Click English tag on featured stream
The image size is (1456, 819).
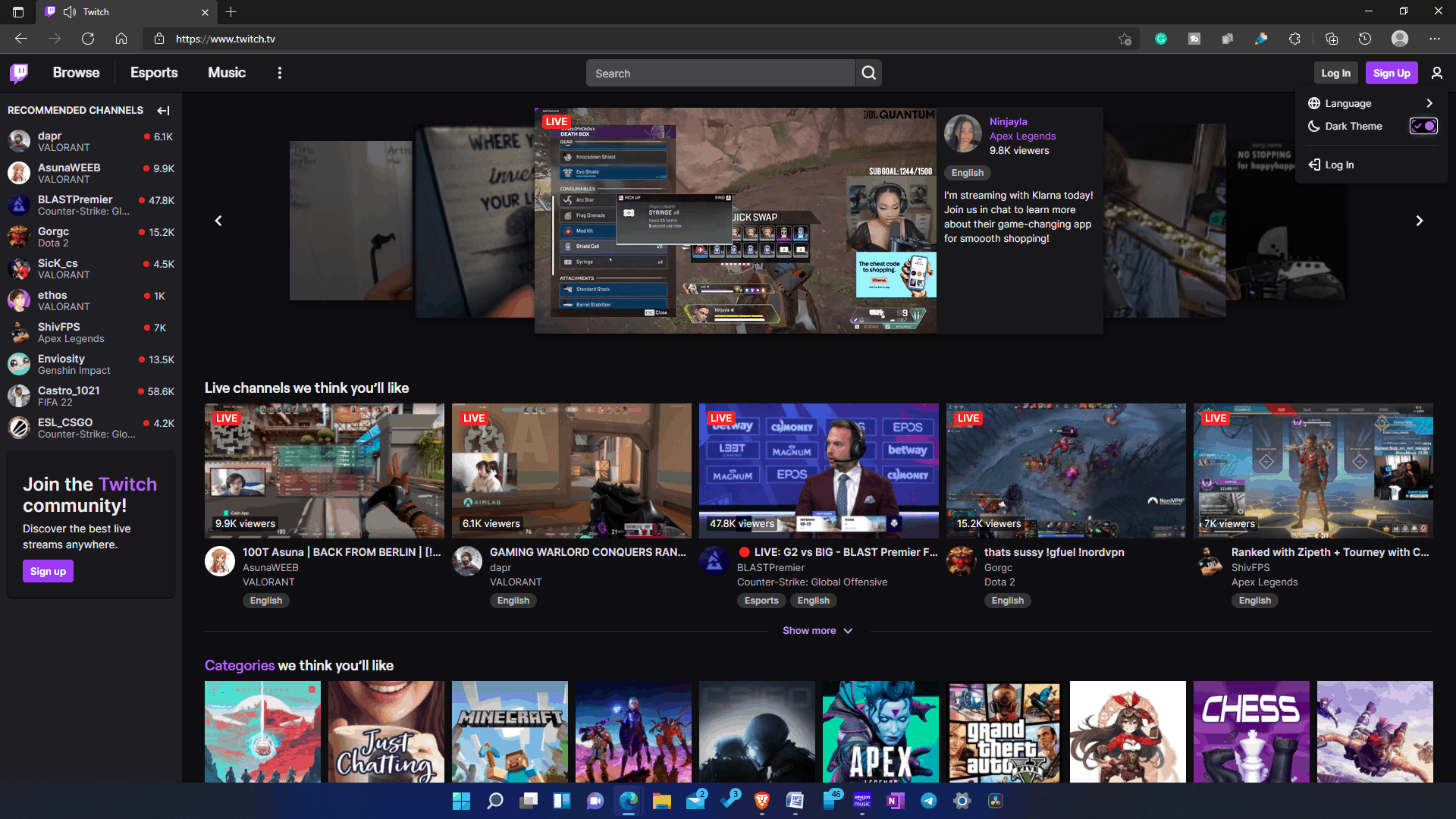[968, 173]
